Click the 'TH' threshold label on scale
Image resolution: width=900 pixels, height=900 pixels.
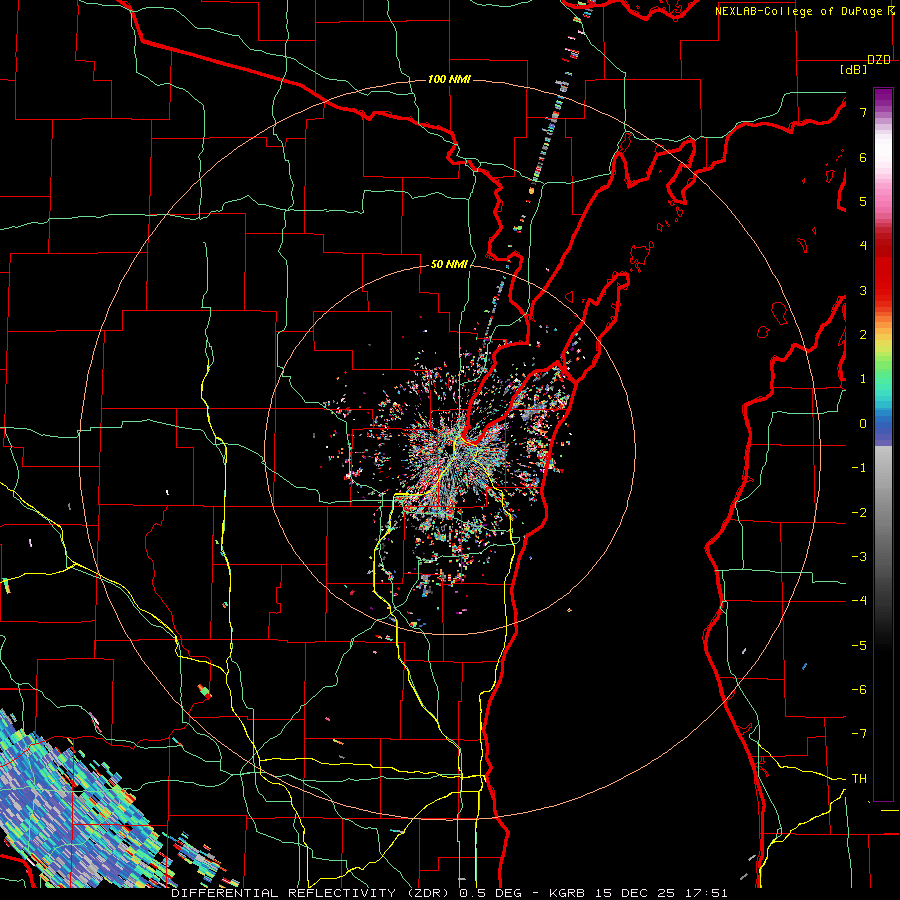click(859, 779)
